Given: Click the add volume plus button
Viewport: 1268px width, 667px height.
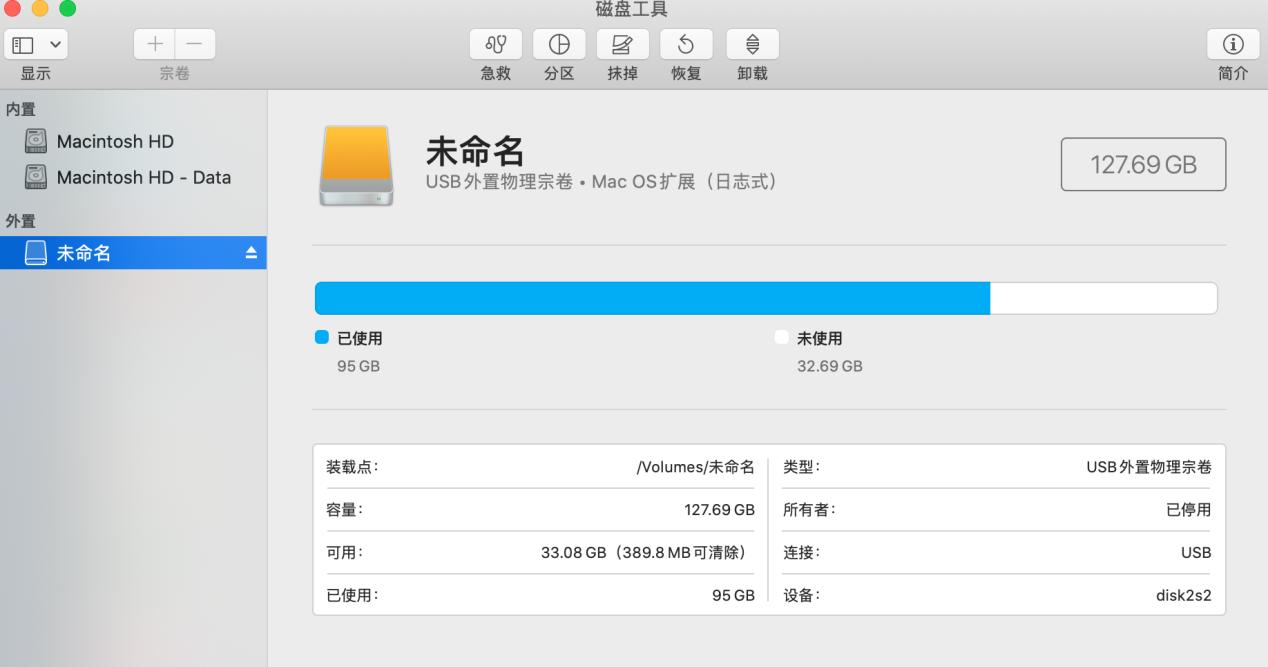Looking at the screenshot, I should (x=156, y=43).
